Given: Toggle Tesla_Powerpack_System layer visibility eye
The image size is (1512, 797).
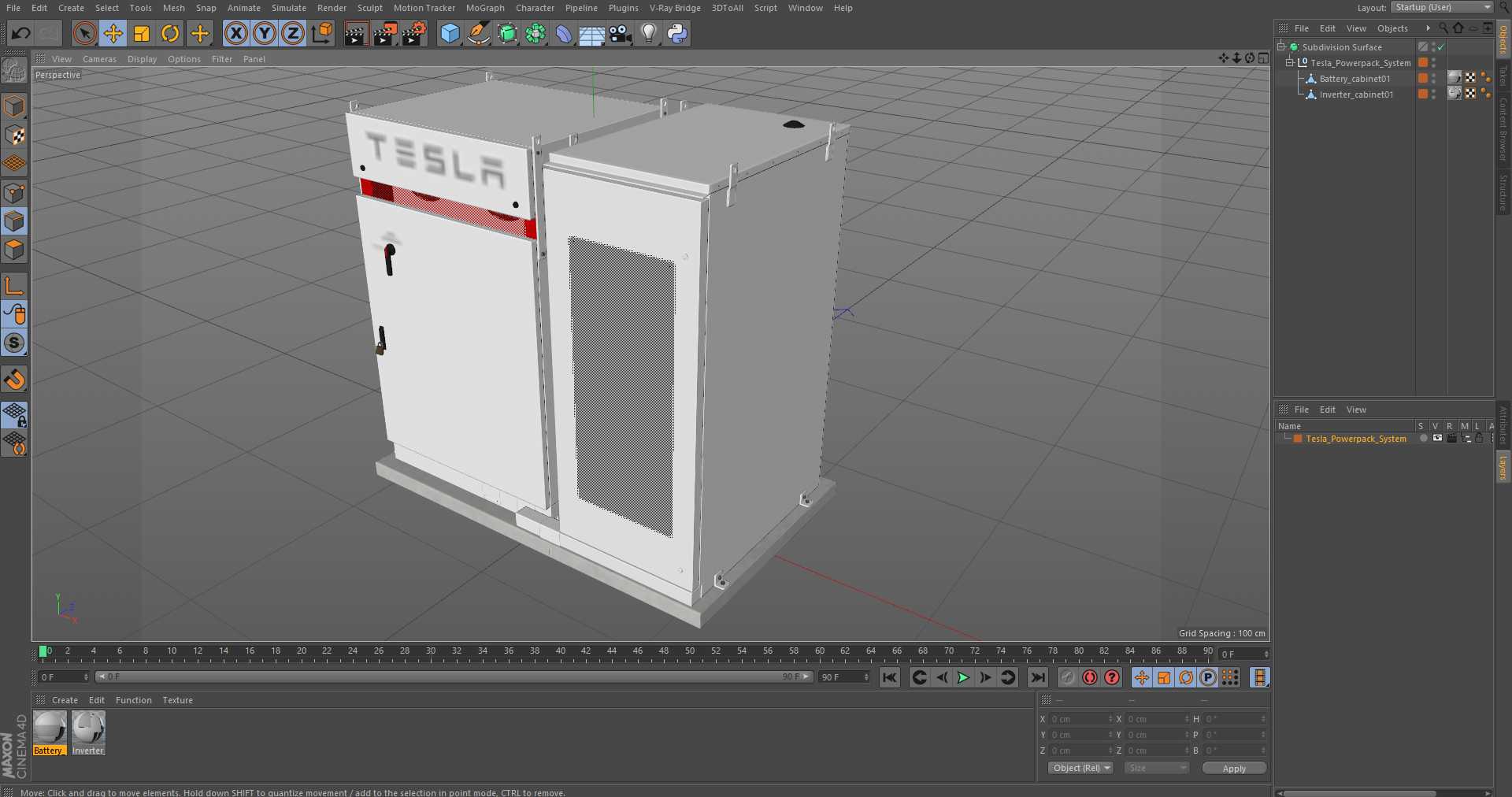Looking at the screenshot, I should point(1437,438).
